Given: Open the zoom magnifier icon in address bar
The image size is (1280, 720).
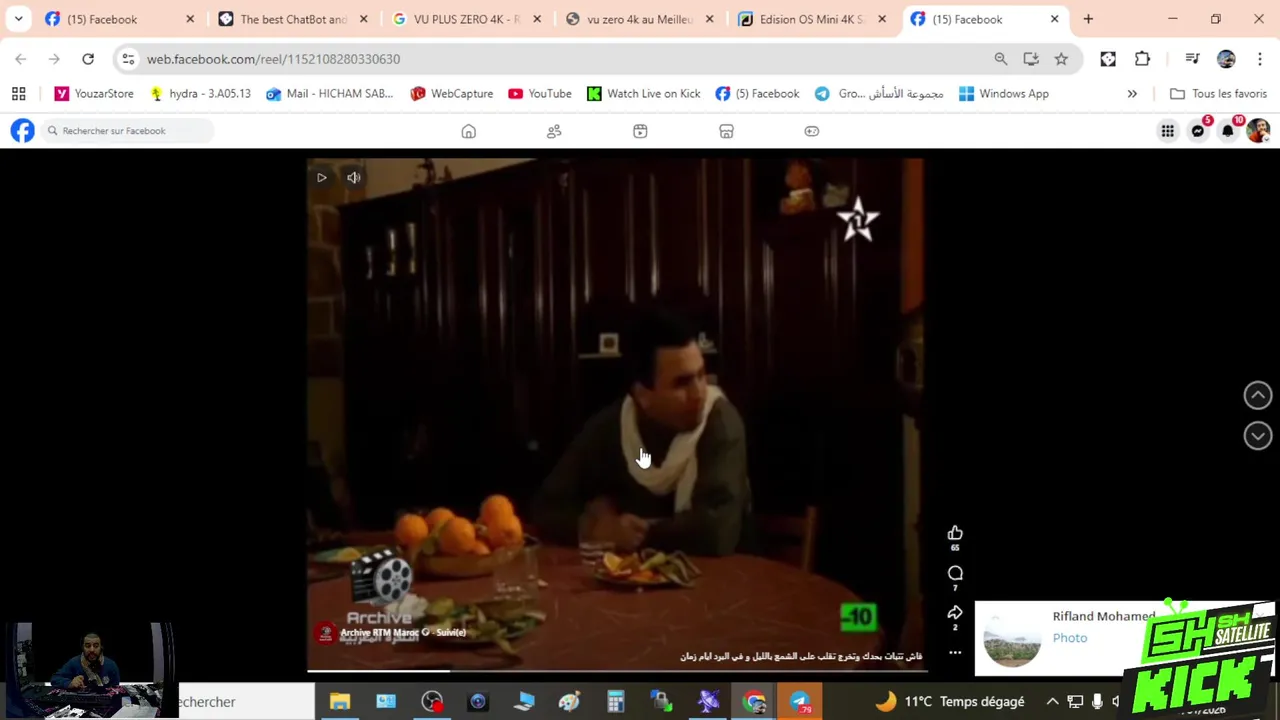Looking at the screenshot, I should tap(1000, 59).
